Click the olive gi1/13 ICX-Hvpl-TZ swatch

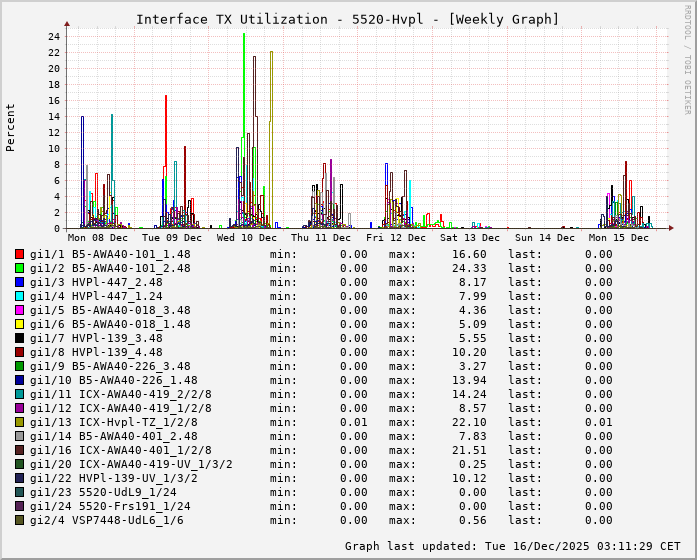tap(19, 422)
